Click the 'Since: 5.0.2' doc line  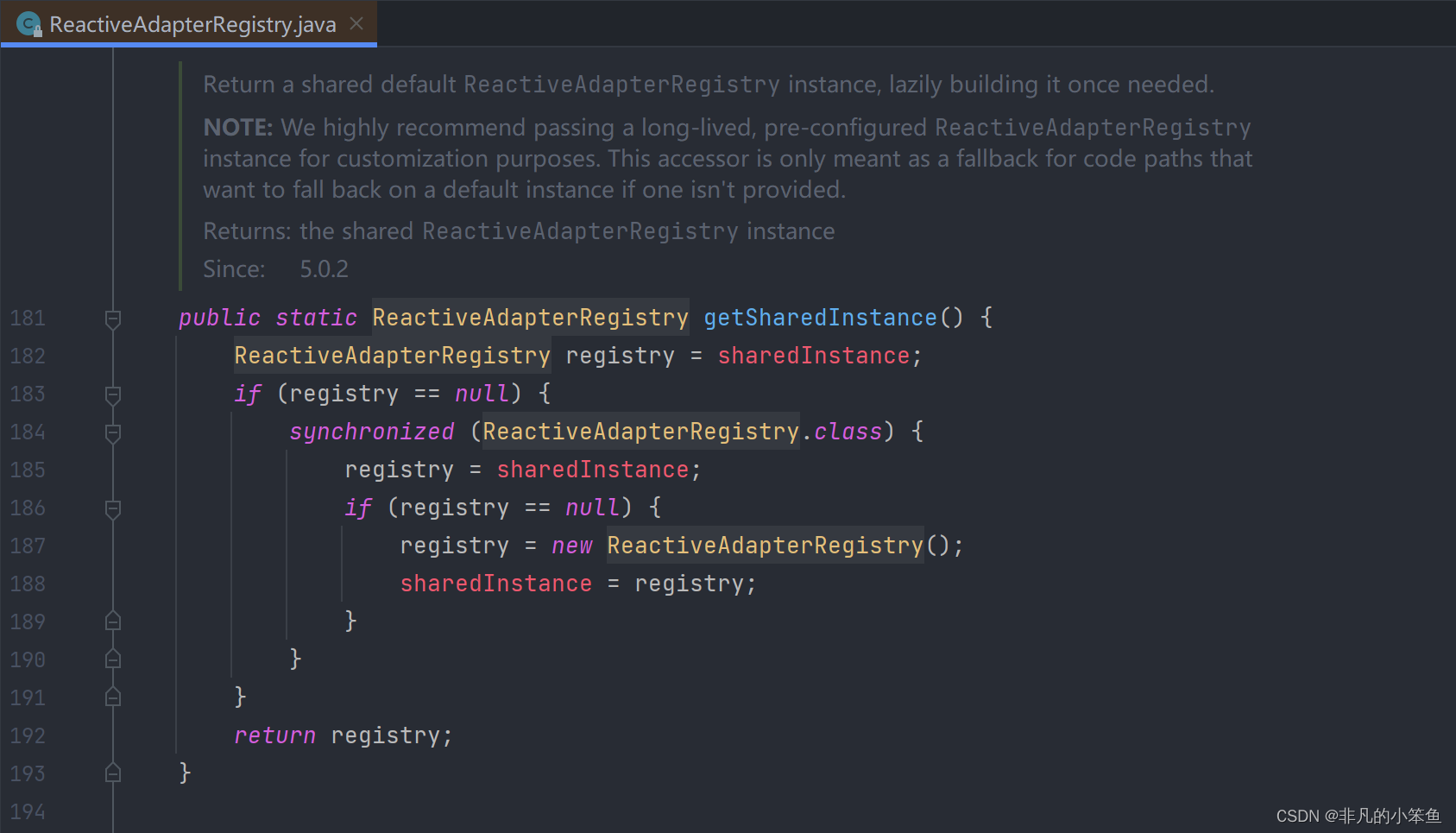(275, 269)
